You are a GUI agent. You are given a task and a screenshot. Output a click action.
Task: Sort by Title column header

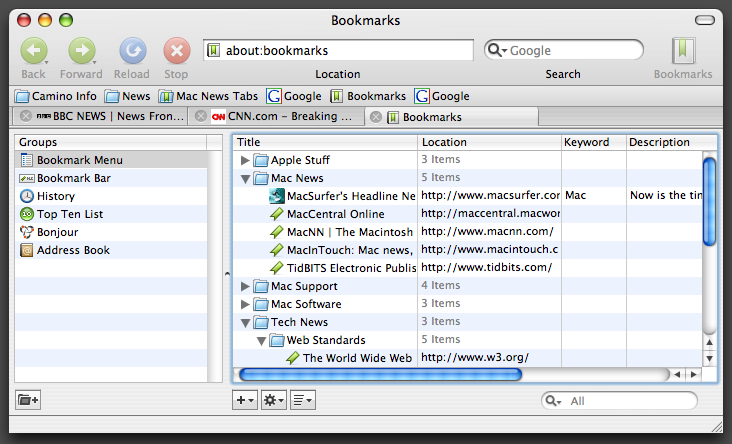click(325, 142)
